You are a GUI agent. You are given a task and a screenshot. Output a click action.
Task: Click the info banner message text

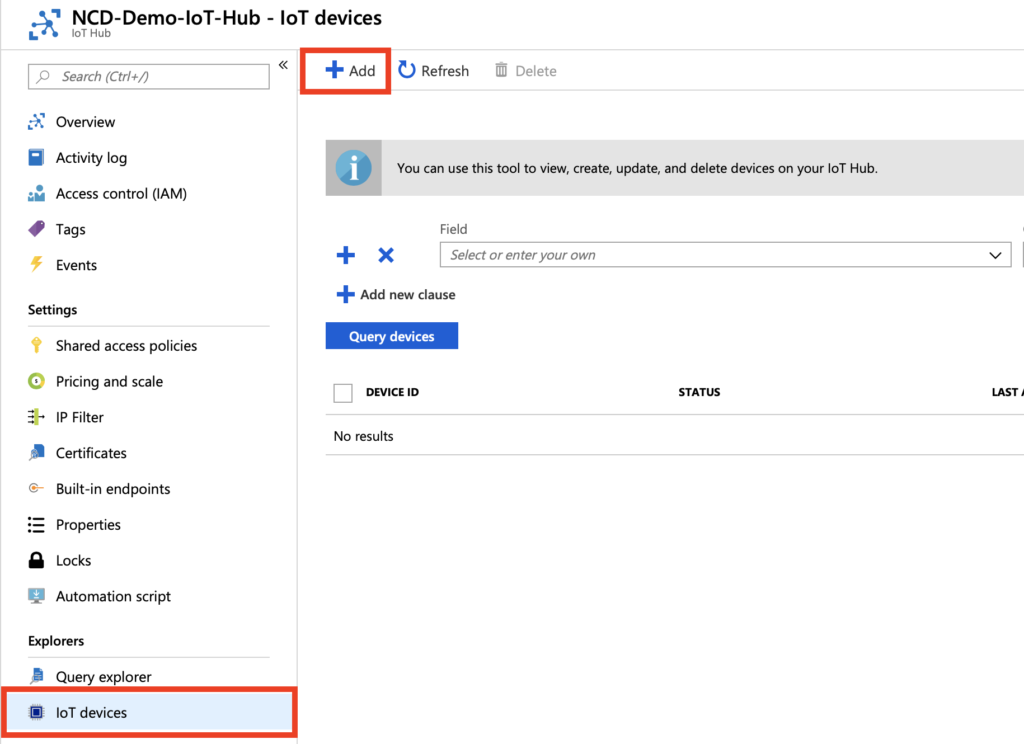(637, 169)
